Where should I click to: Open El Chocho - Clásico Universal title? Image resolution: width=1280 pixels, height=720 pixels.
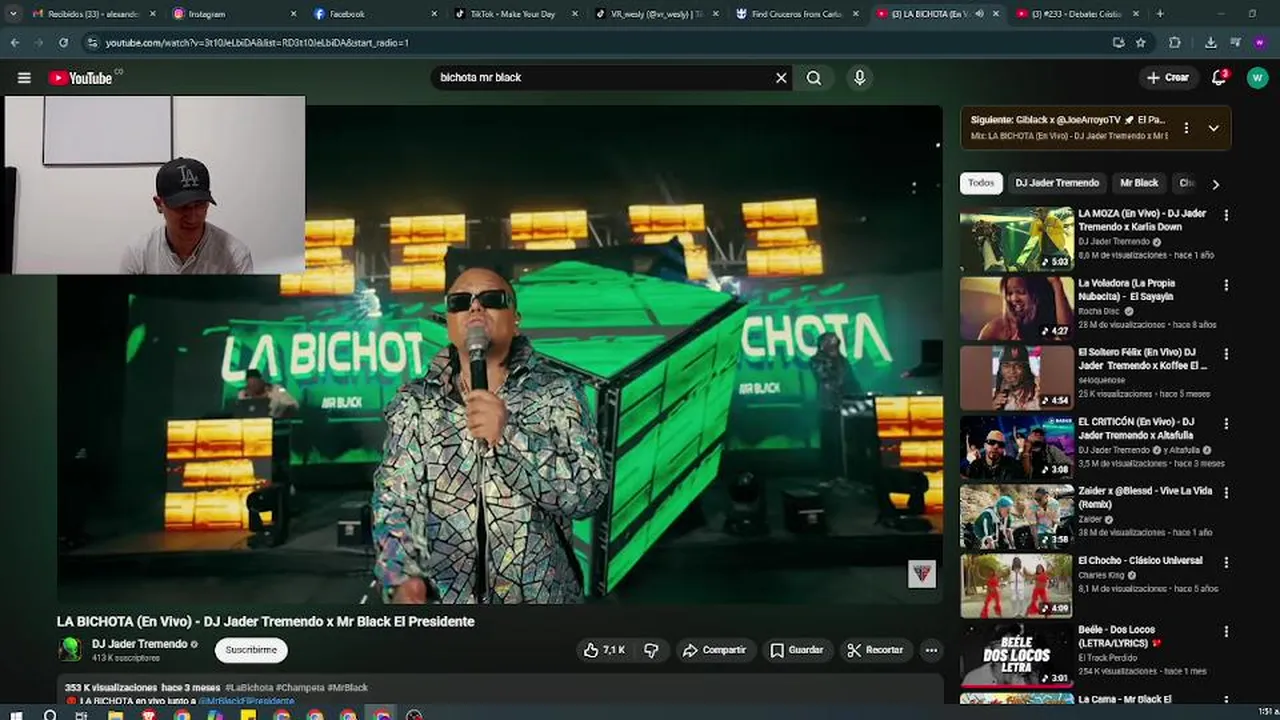pos(1140,561)
